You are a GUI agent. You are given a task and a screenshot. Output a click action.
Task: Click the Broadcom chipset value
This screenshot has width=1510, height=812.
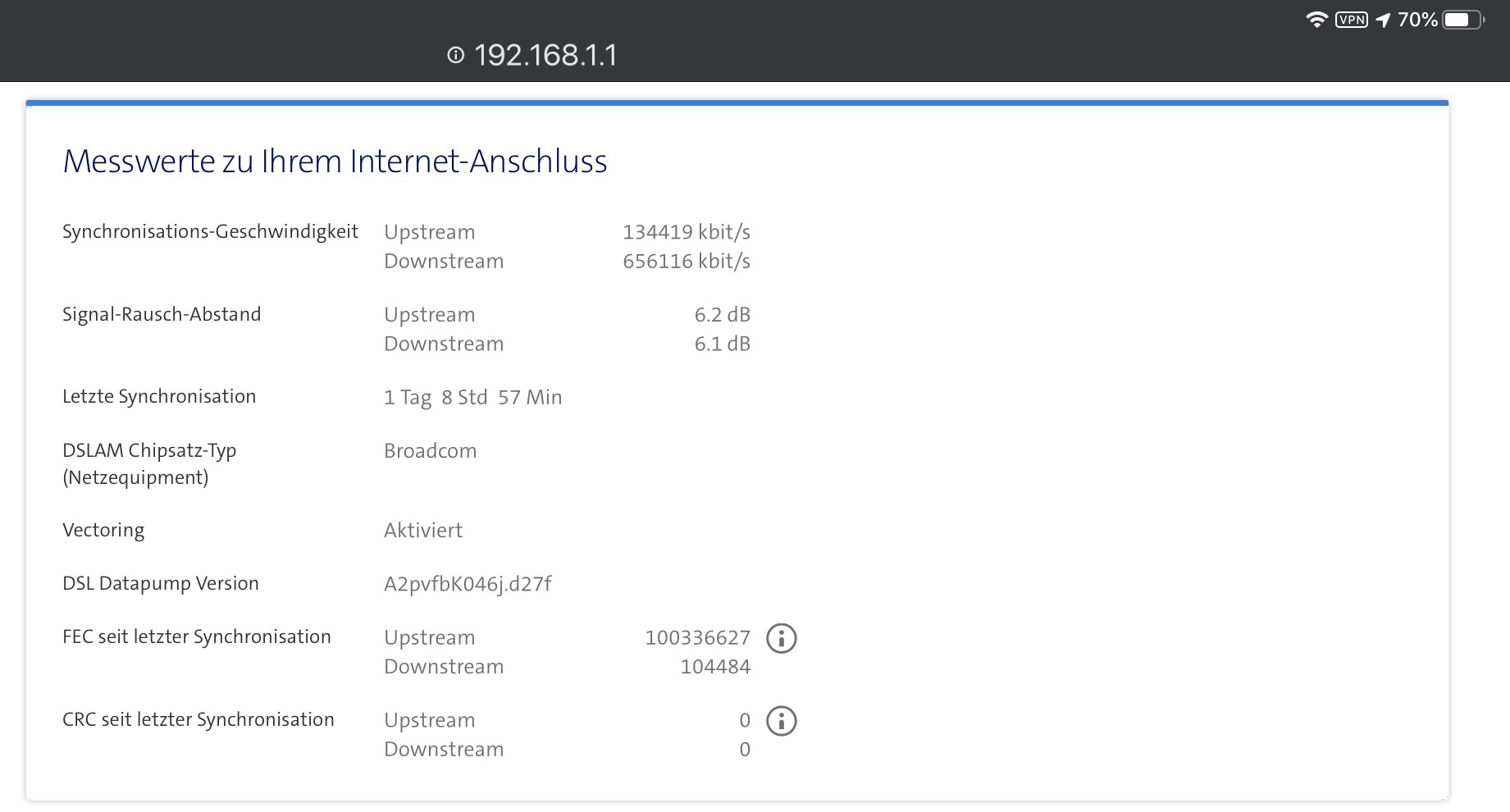[x=430, y=451]
